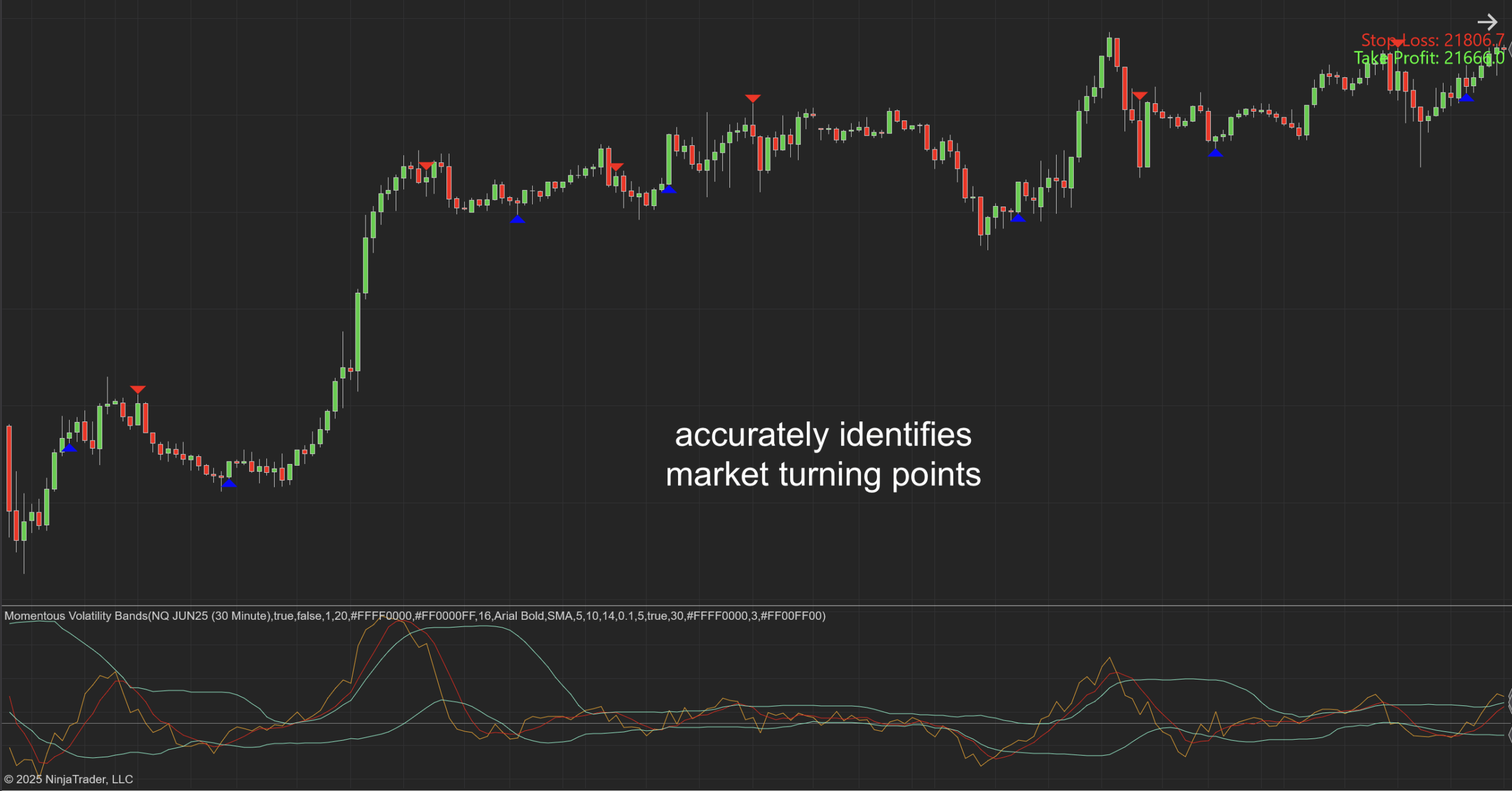This screenshot has height=791, width=1512.
Task: Click the earliest red sell signal triangle
Action: tap(138, 390)
